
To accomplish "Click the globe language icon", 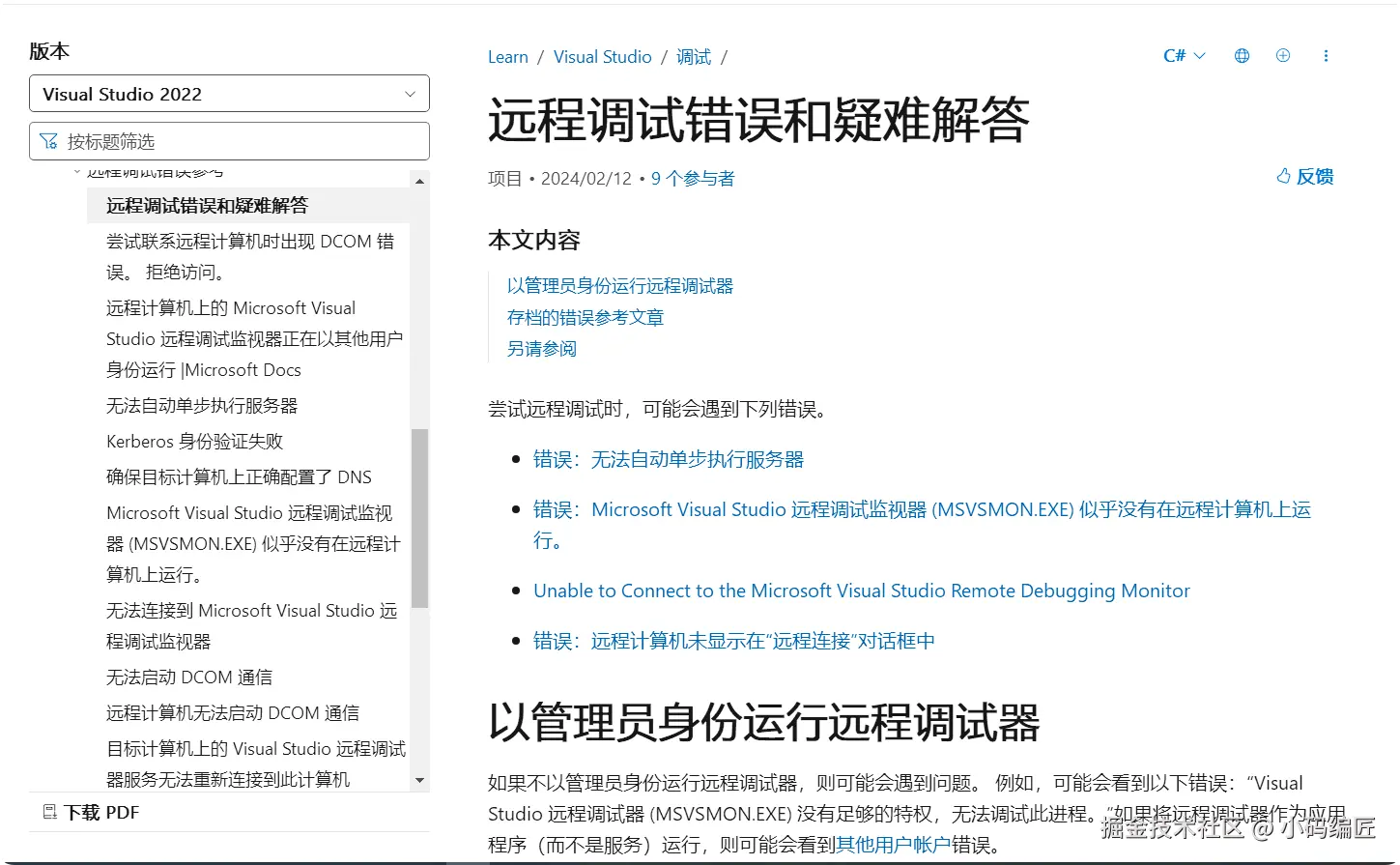I will pyautogui.click(x=1242, y=56).
